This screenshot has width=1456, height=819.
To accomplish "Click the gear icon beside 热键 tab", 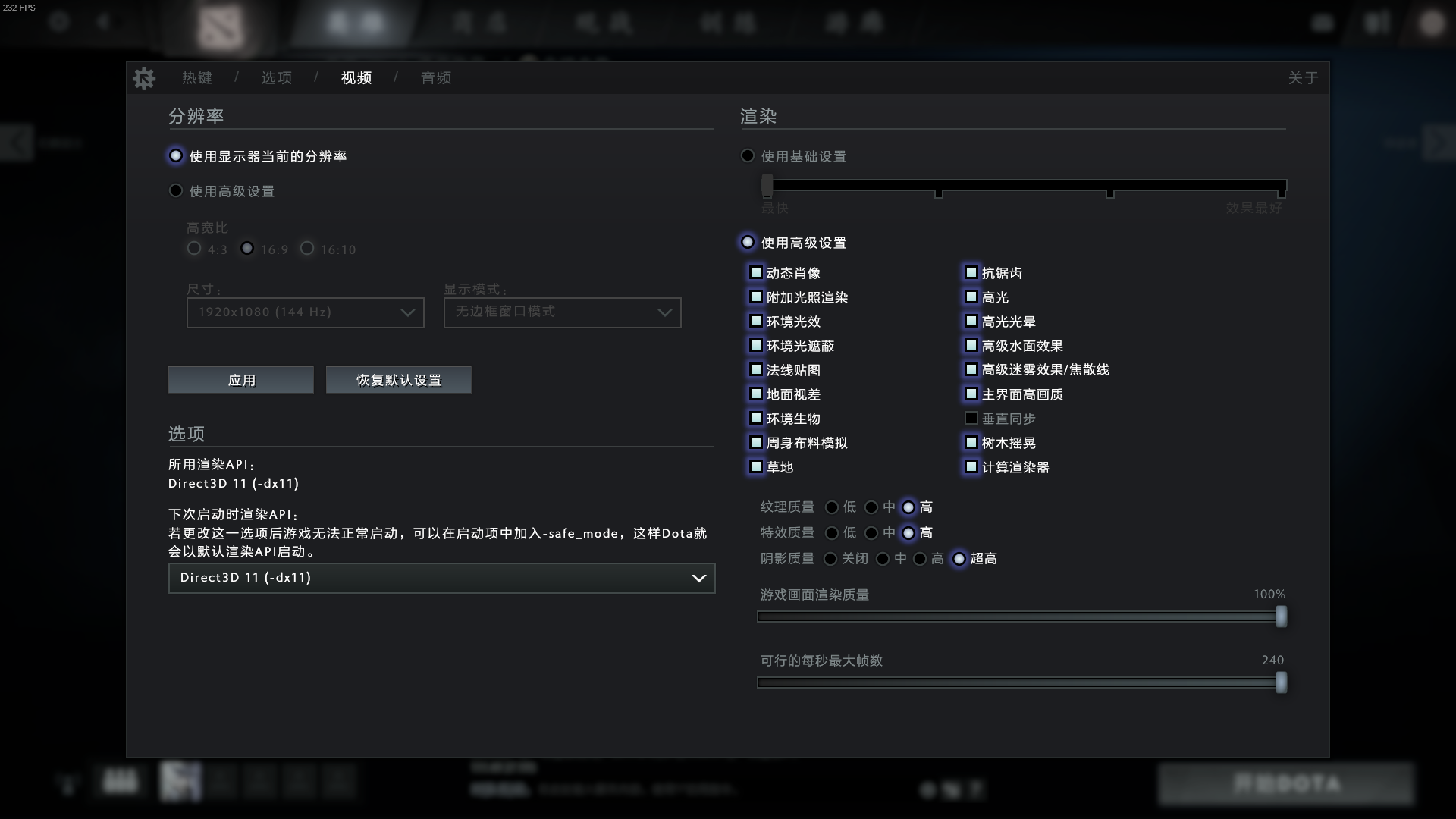I will pyautogui.click(x=144, y=78).
